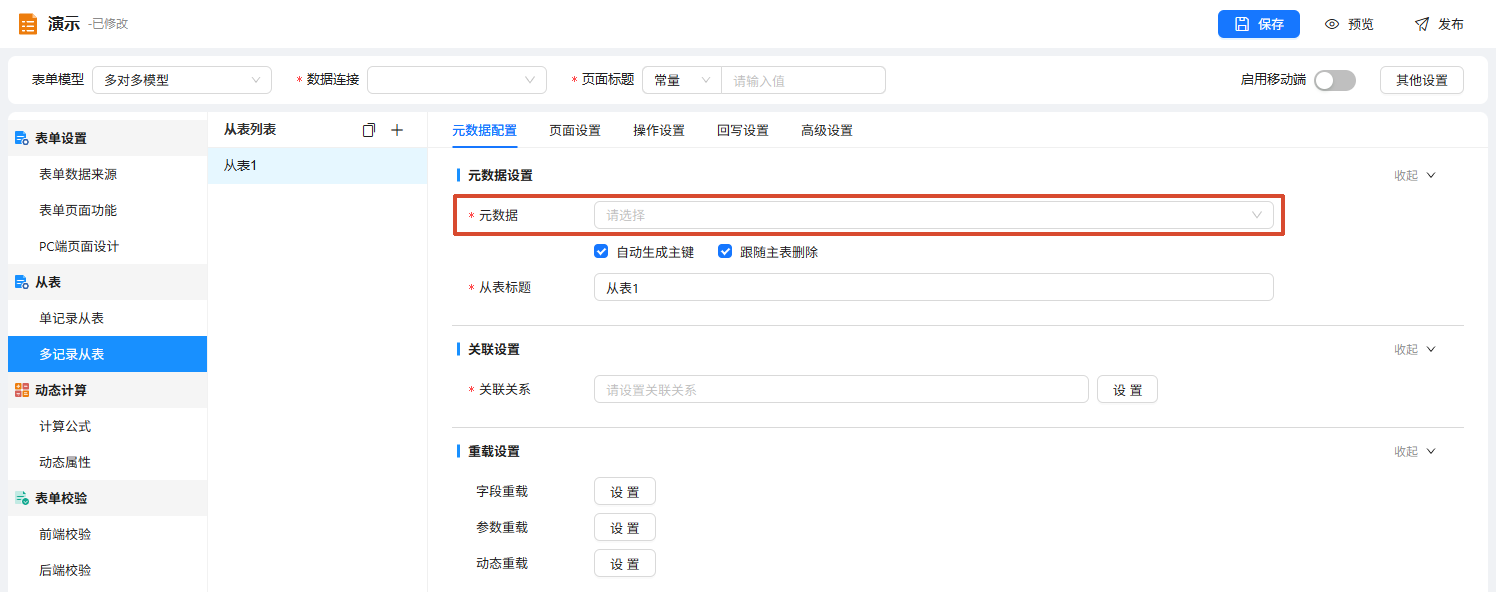Viewport: 1496px width, 592px height.
Task: Open the 元数据 select dropdown
Action: pyautogui.click(x=934, y=215)
